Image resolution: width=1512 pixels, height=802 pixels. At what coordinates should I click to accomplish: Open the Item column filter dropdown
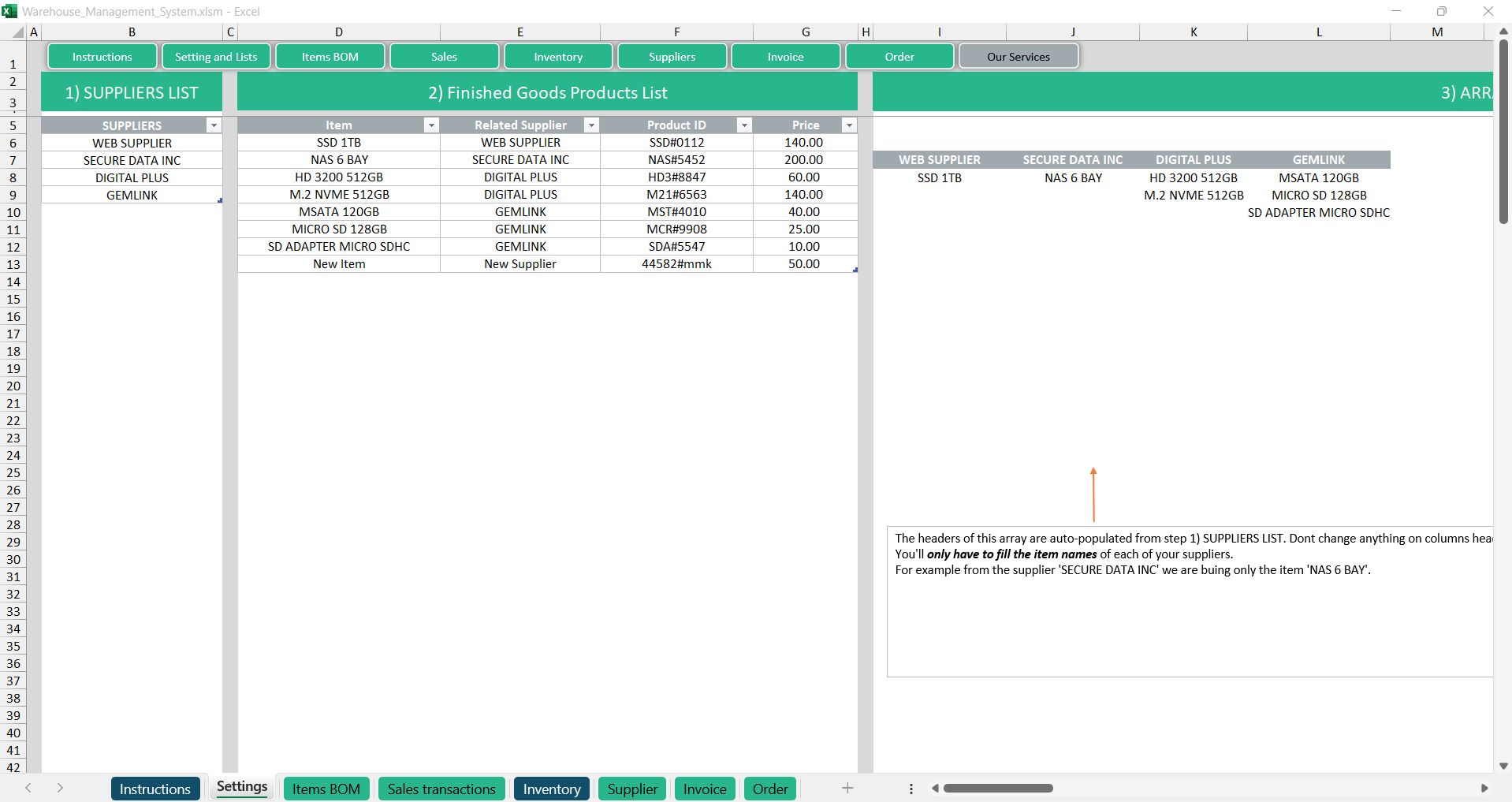(x=430, y=125)
